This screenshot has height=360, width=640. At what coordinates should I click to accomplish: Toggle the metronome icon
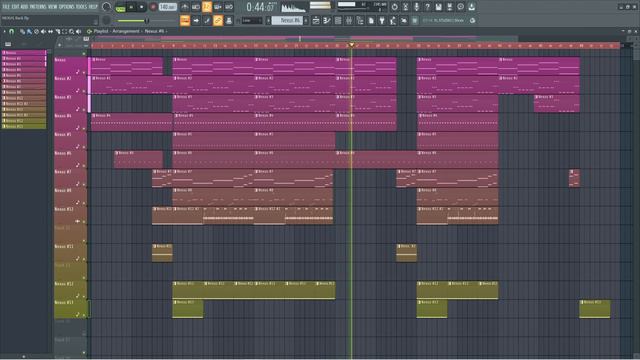pyautogui.click(x=184, y=7)
